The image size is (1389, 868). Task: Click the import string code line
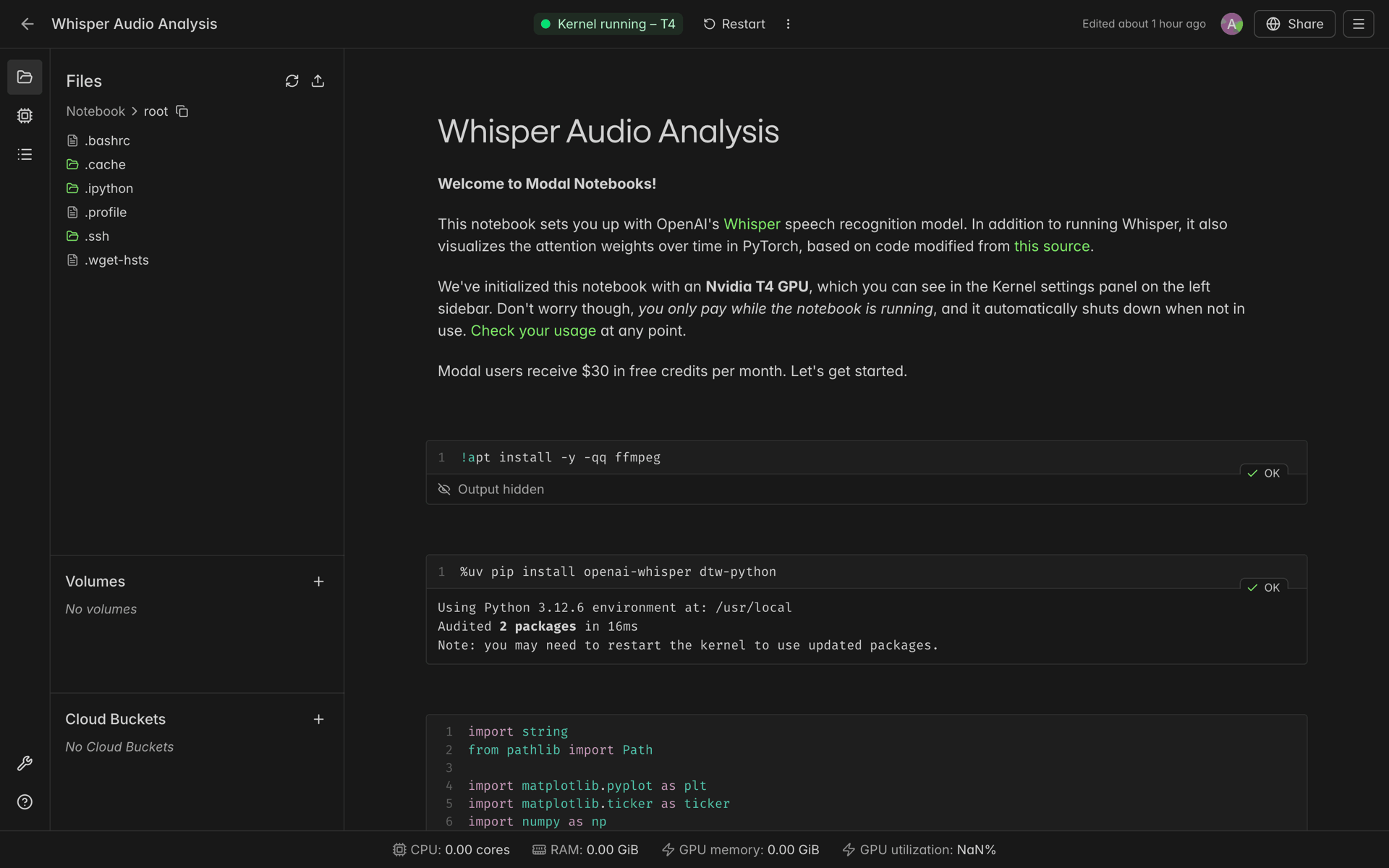point(518,731)
